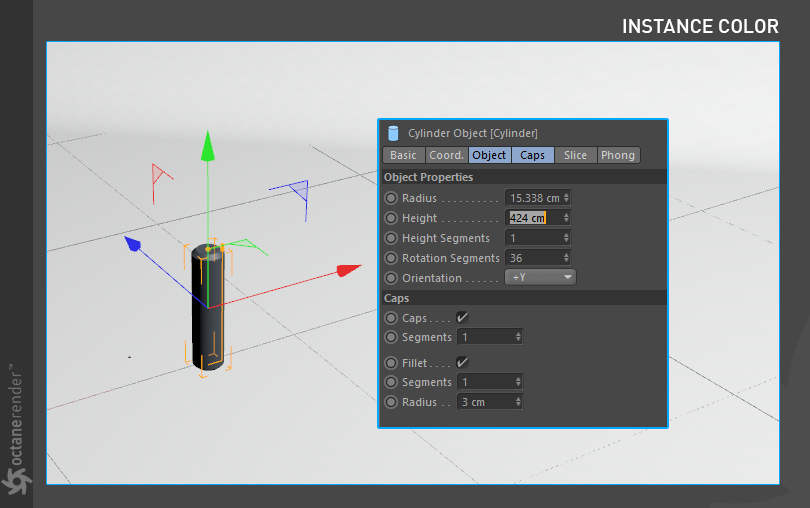Switch to the Coord. tab

pyautogui.click(x=446, y=155)
